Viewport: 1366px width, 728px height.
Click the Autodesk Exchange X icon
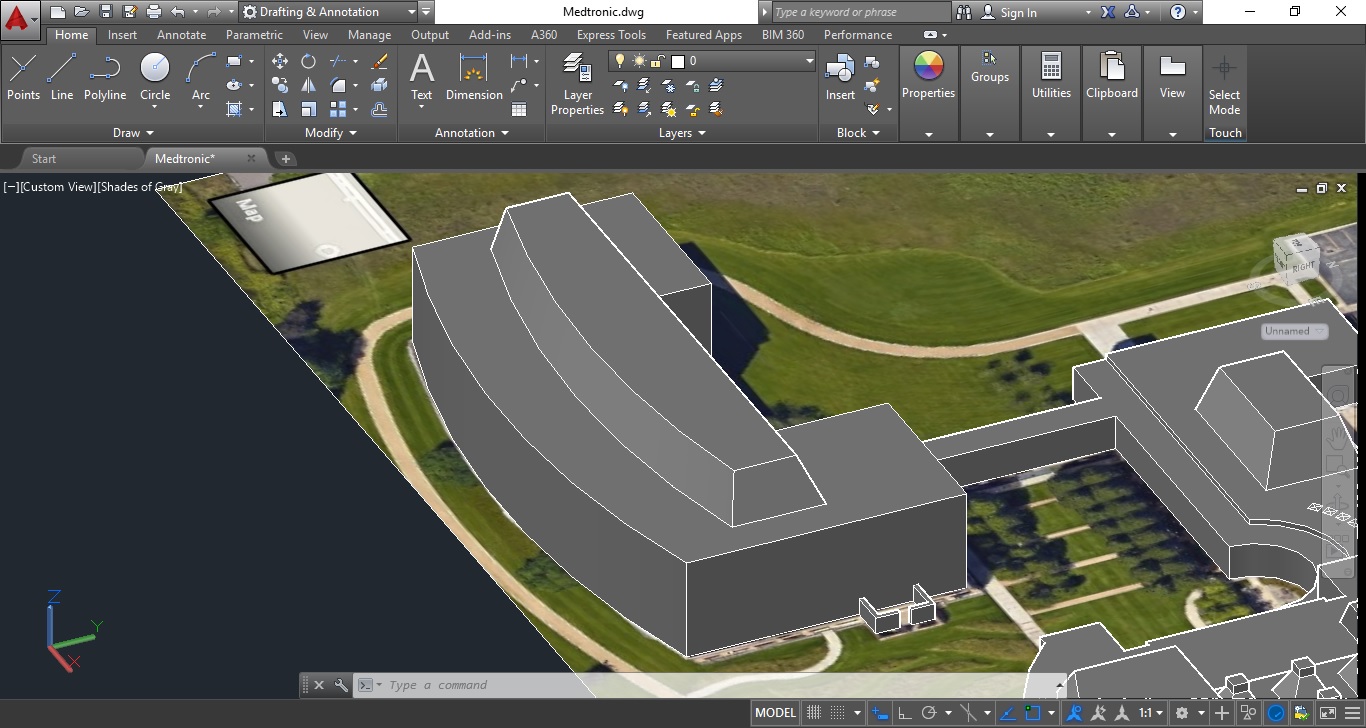[1108, 12]
